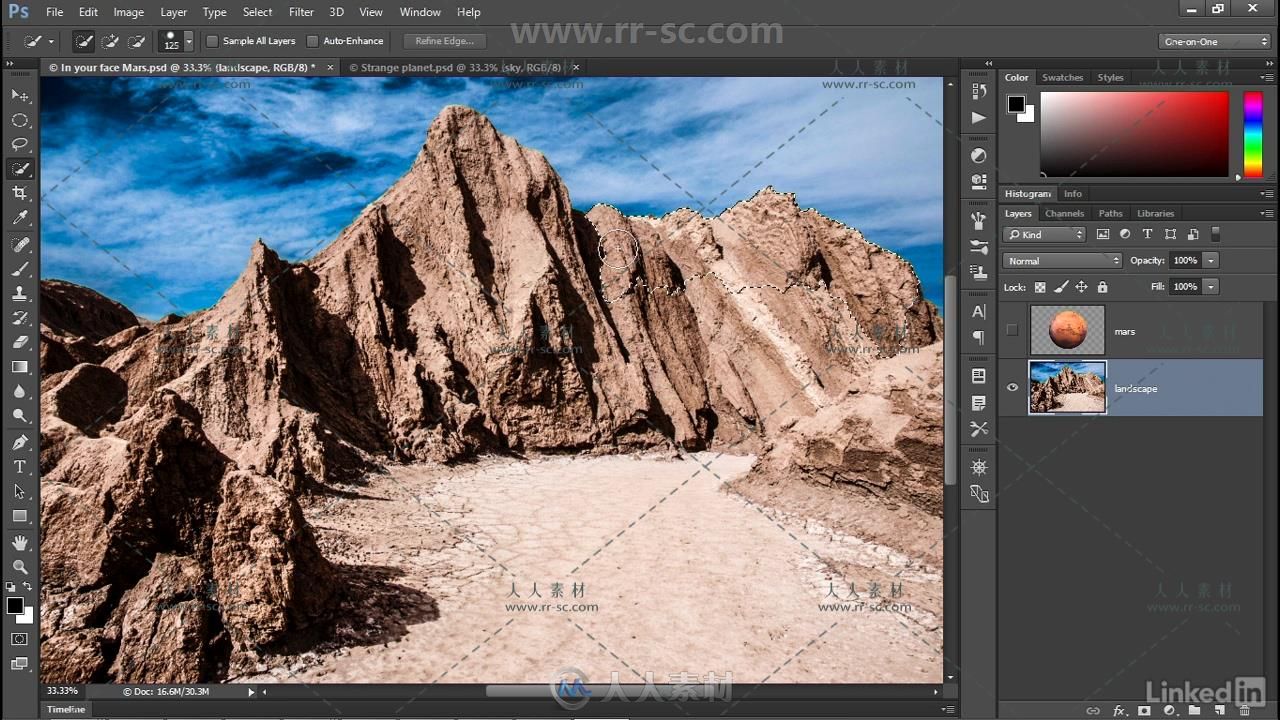
Task: Select the Move tool
Action: click(20, 95)
